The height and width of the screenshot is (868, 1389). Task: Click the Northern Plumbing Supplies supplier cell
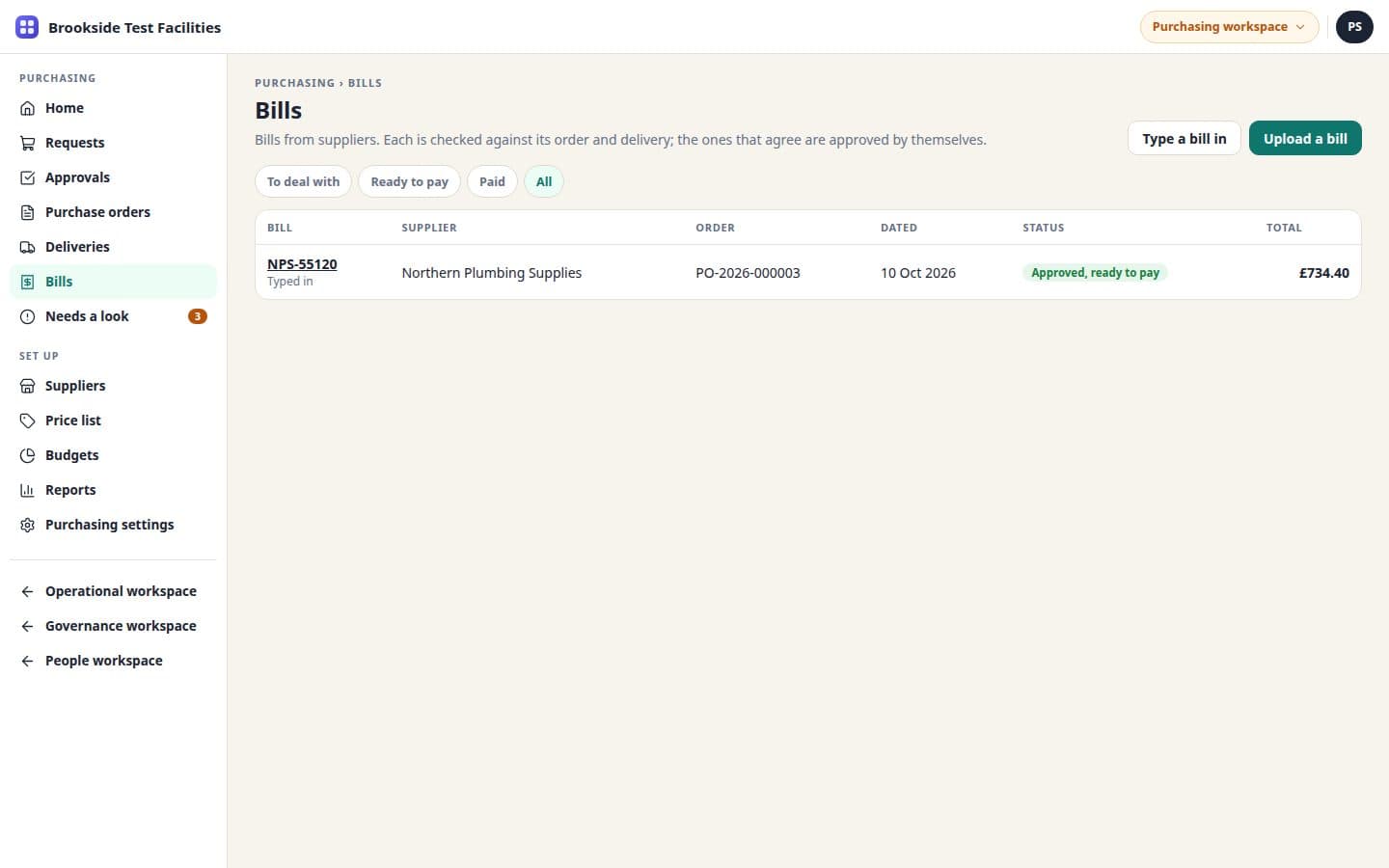491,273
